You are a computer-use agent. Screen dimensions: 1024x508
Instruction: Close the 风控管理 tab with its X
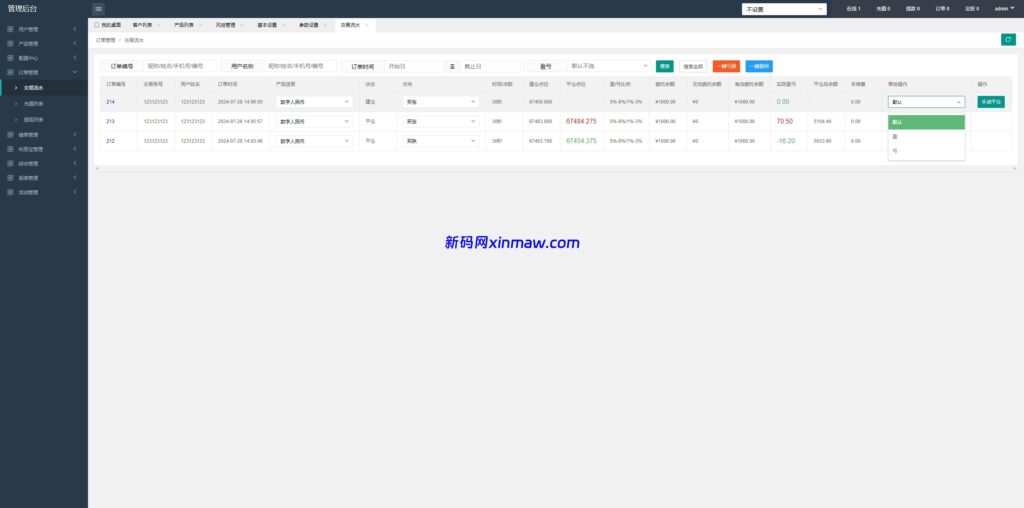tap(242, 23)
